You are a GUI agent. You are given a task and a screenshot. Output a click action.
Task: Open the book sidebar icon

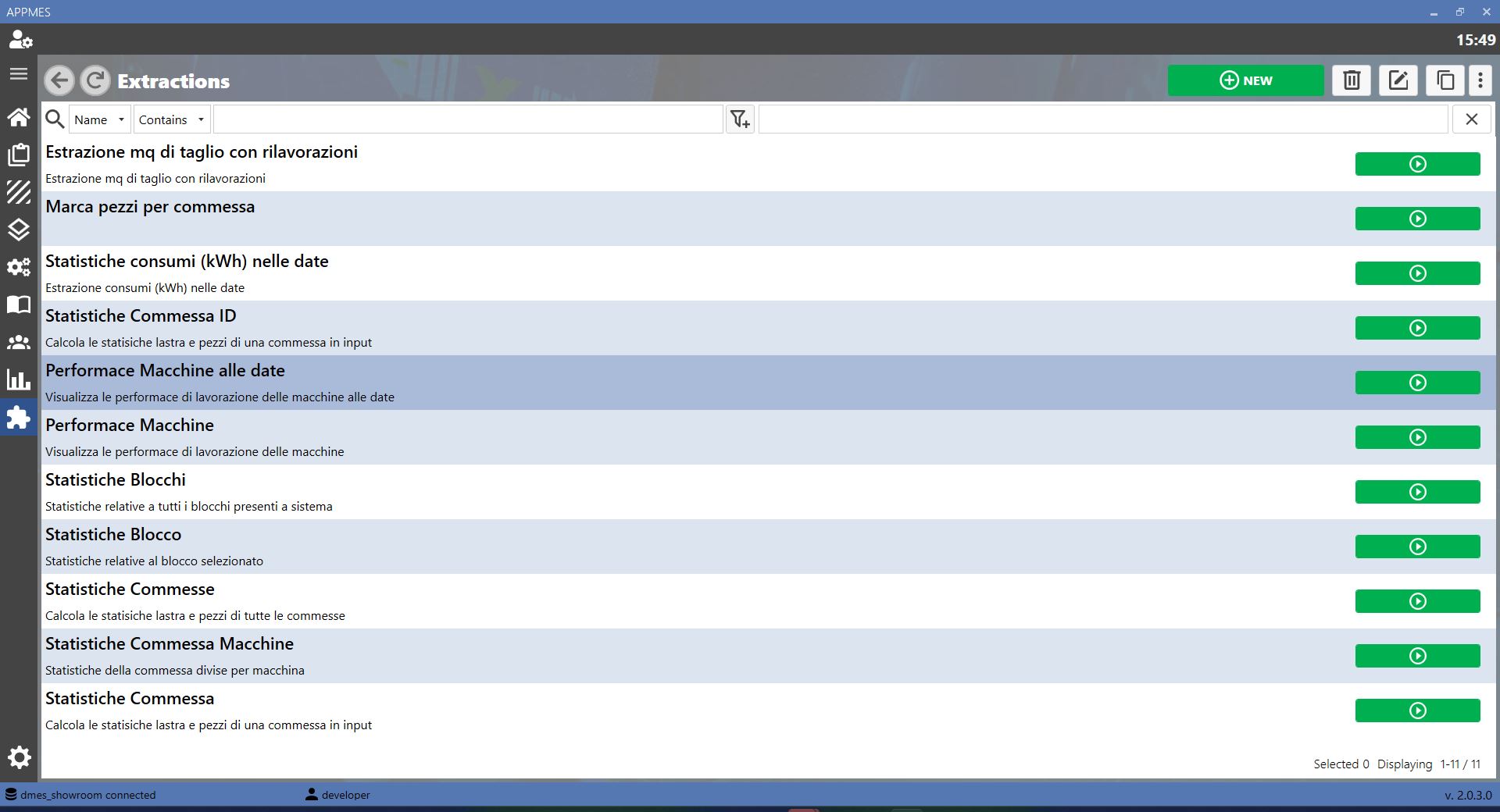(x=19, y=304)
